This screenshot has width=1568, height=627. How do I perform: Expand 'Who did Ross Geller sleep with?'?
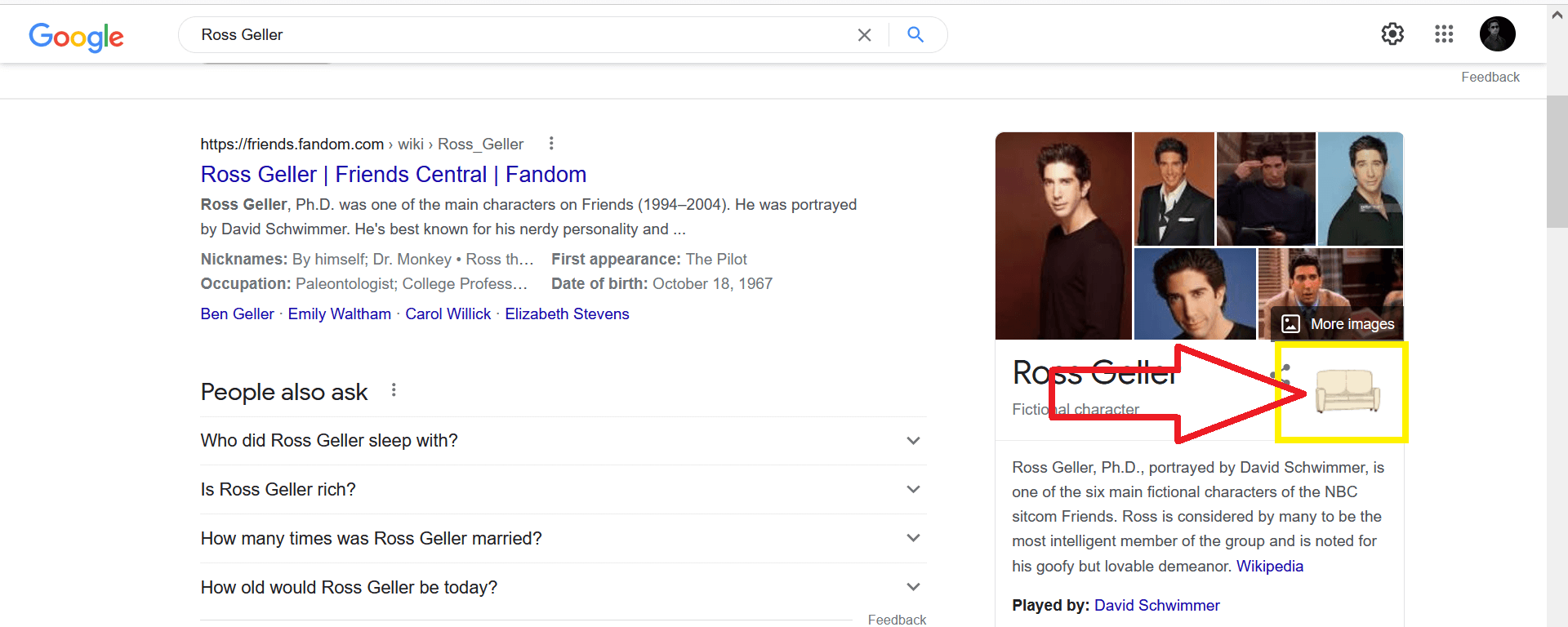tap(563, 441)
